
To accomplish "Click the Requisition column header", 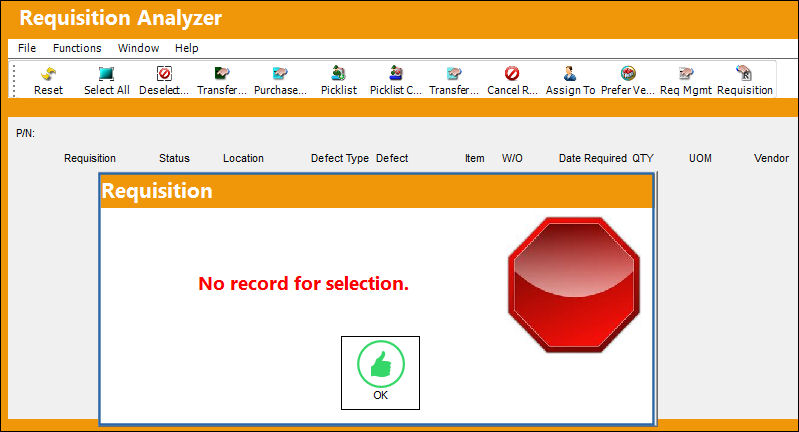I will click(x=90, y=158).
